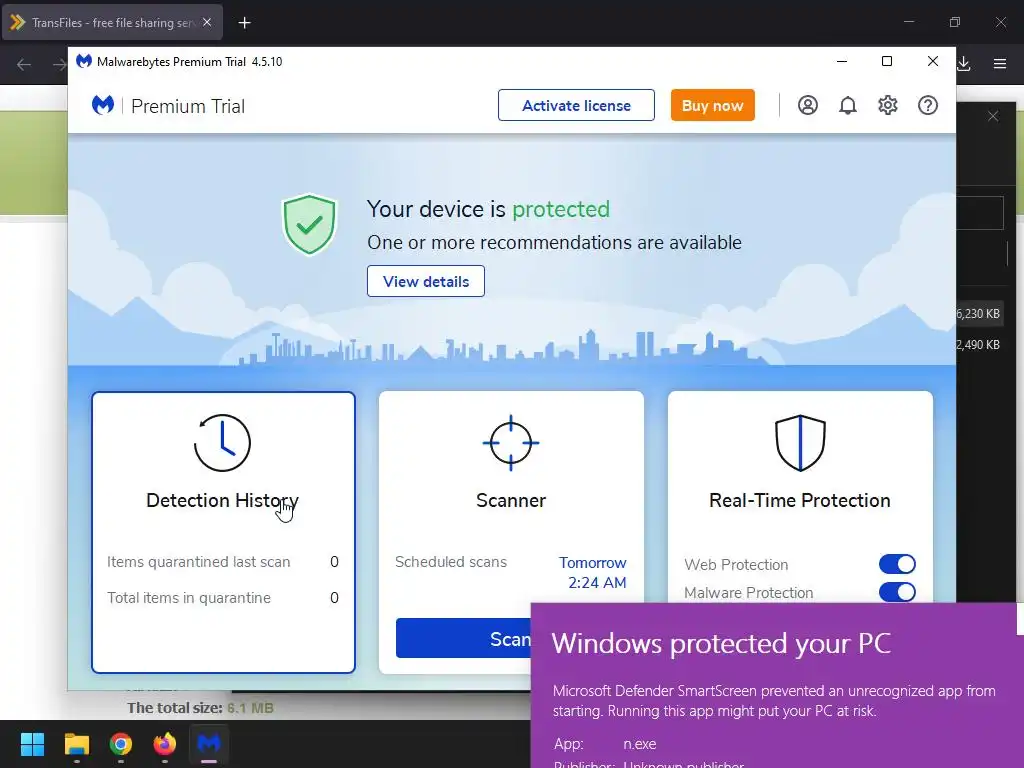Click the total size 6.1 MB text
Screen dimensions: 1024x768
[200, 708]
